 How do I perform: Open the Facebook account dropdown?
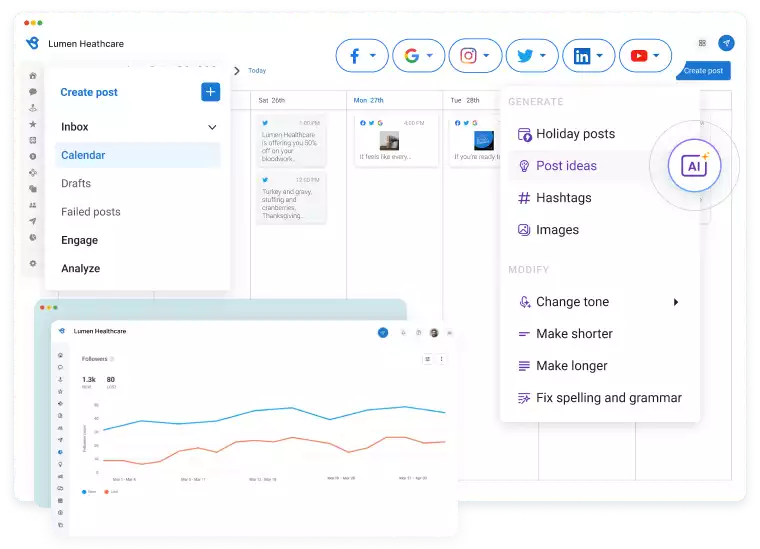(361, 56)
